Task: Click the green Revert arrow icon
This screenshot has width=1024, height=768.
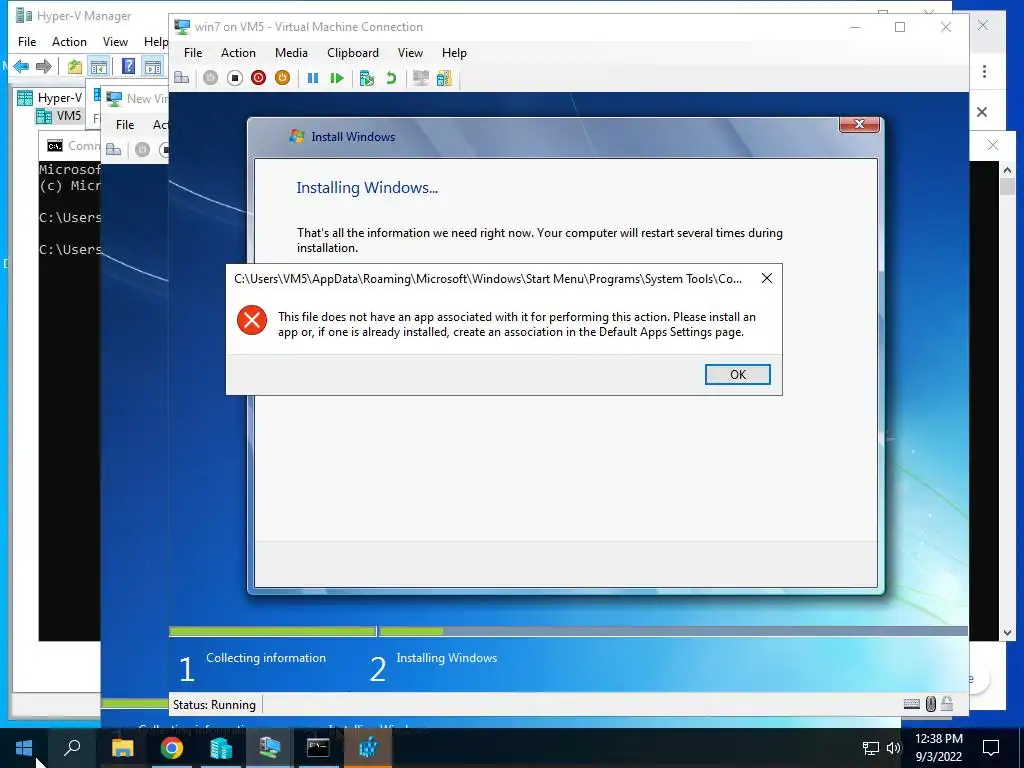Action: (391, 78)
